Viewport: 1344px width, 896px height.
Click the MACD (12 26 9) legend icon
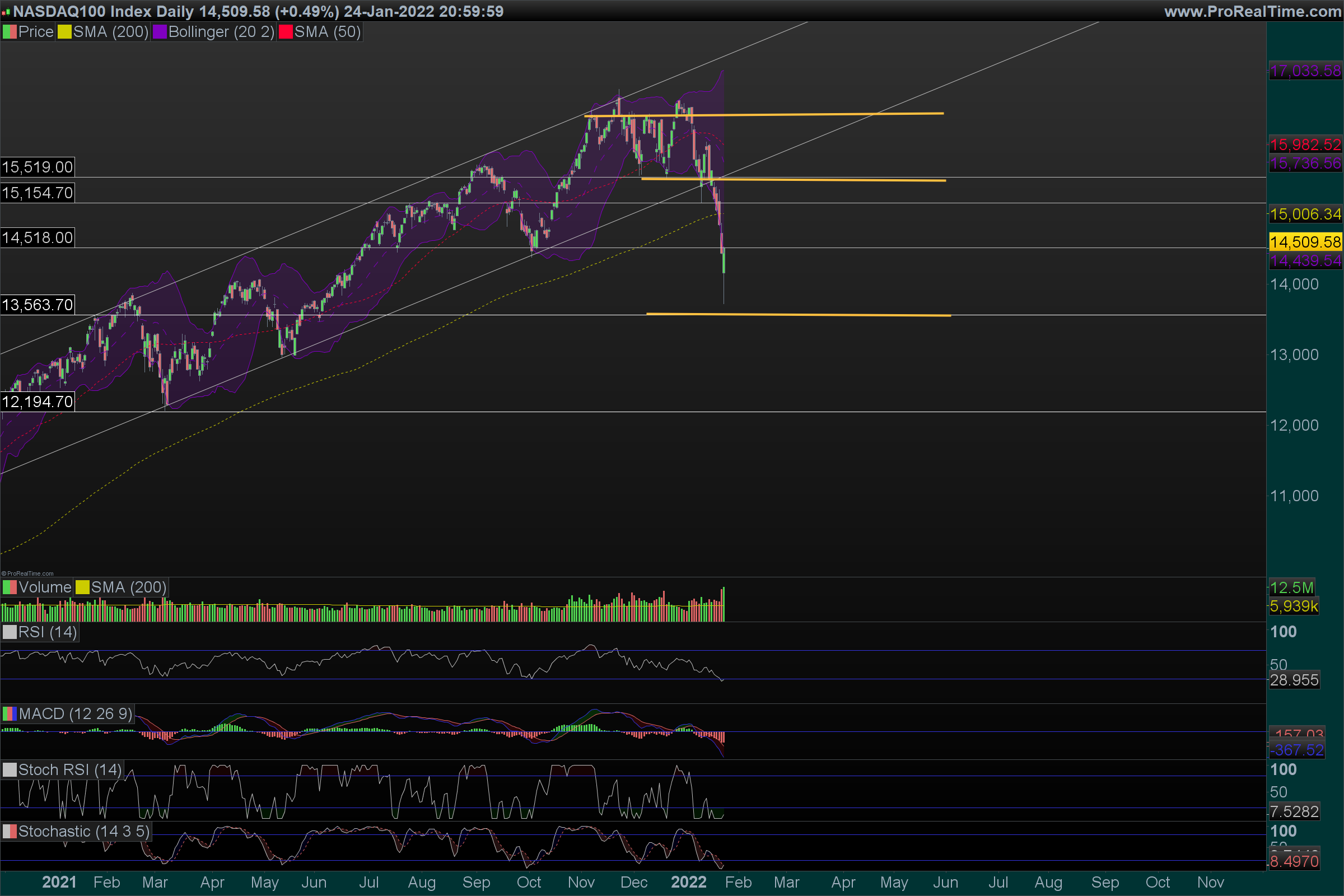pyautogui.click(x=9, y=713)
